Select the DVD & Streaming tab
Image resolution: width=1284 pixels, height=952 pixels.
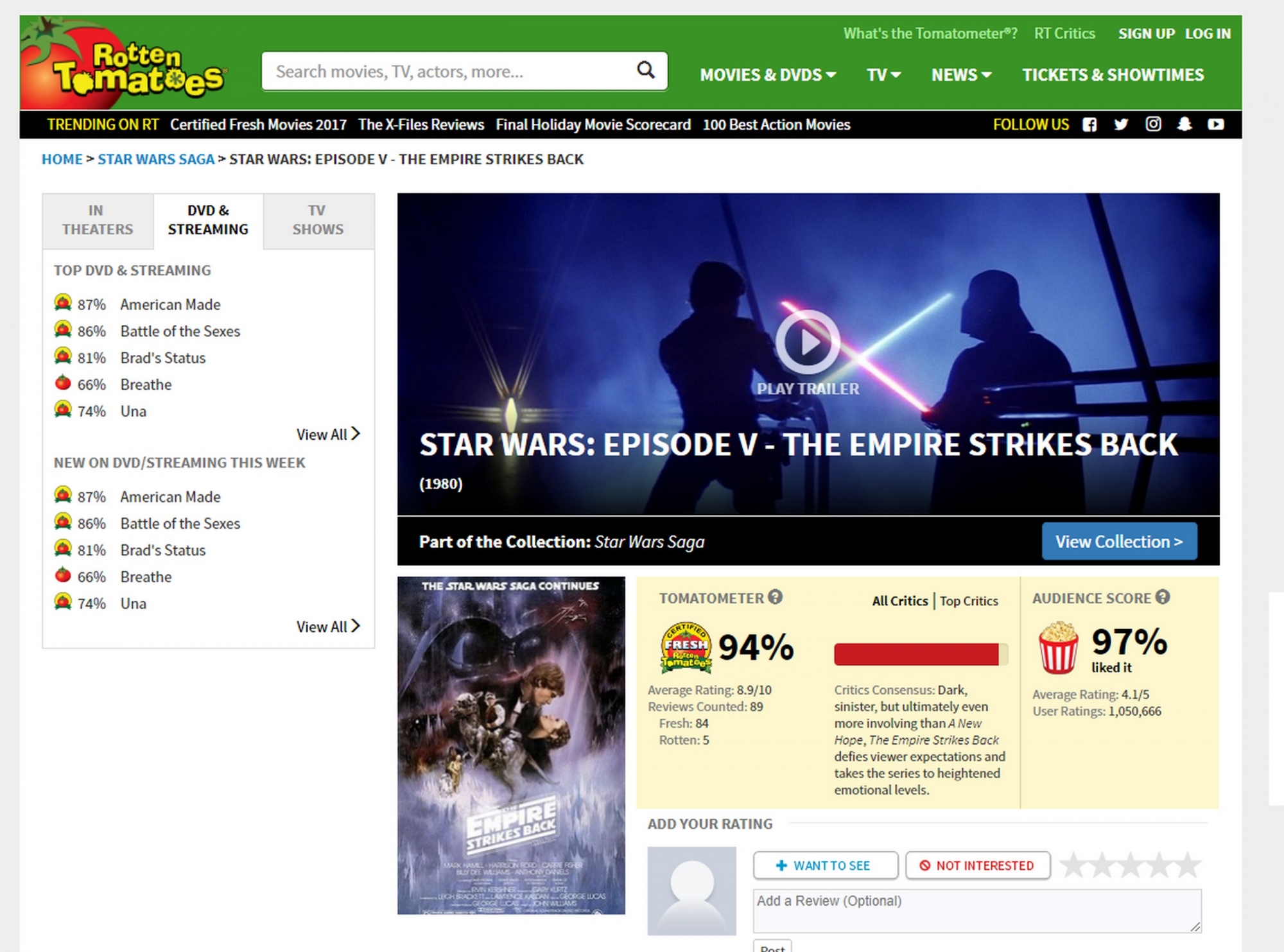[x=208, y=220]
